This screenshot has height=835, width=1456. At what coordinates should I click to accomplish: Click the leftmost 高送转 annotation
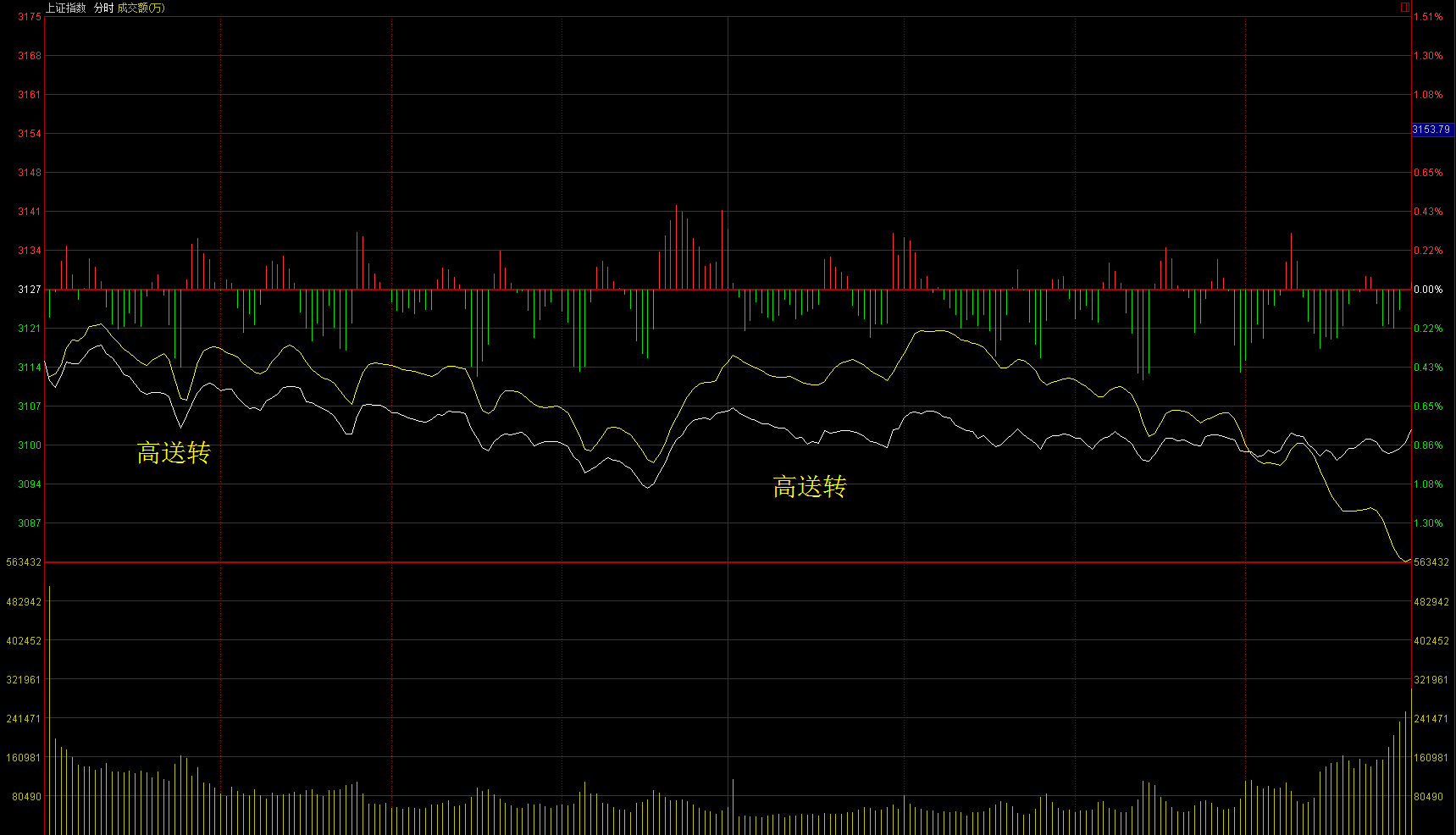pos(174,453)
